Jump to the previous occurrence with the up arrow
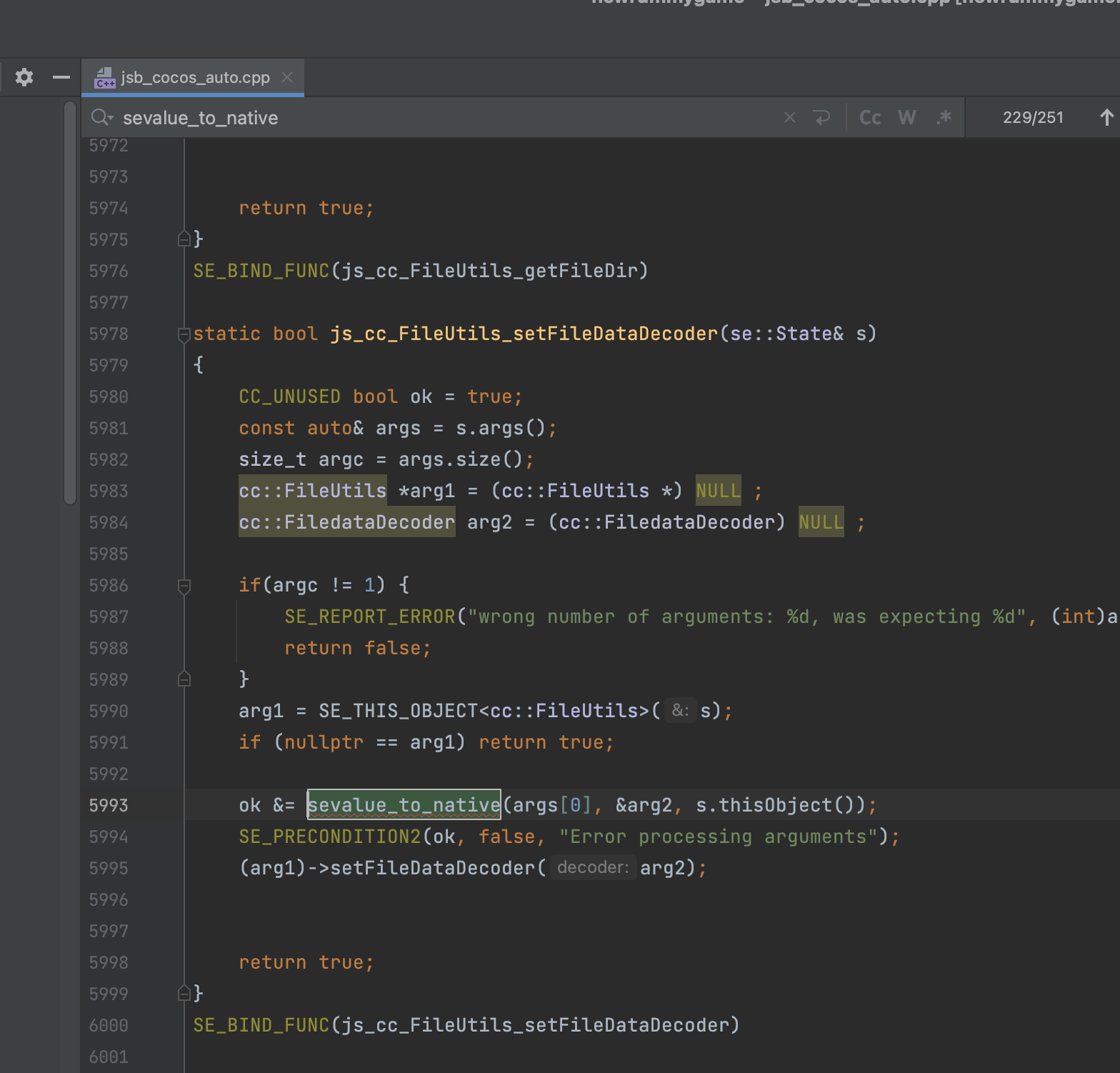This screenshot has width=1120, height=1073. (1106, 117)
